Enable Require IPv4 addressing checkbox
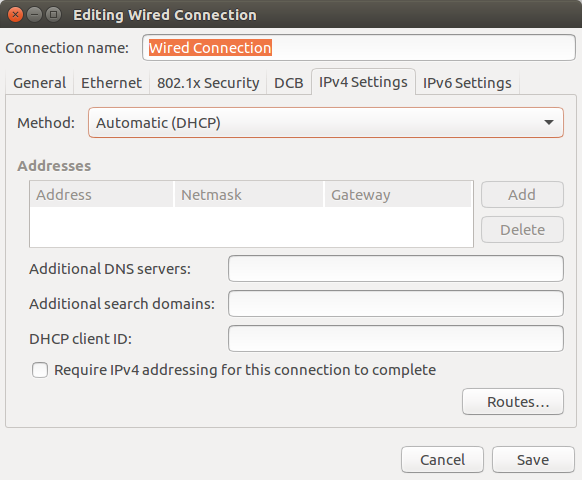This screenshot has height=480, width=582. tap(40, 370)
